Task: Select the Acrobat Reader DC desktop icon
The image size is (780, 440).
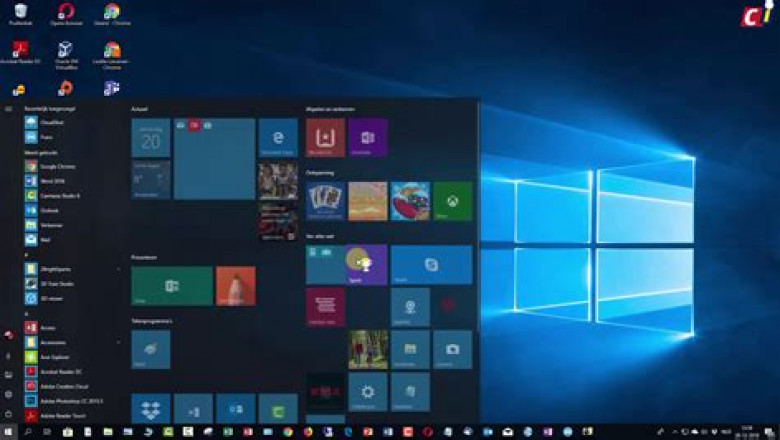Action: (x=20, y=53)
